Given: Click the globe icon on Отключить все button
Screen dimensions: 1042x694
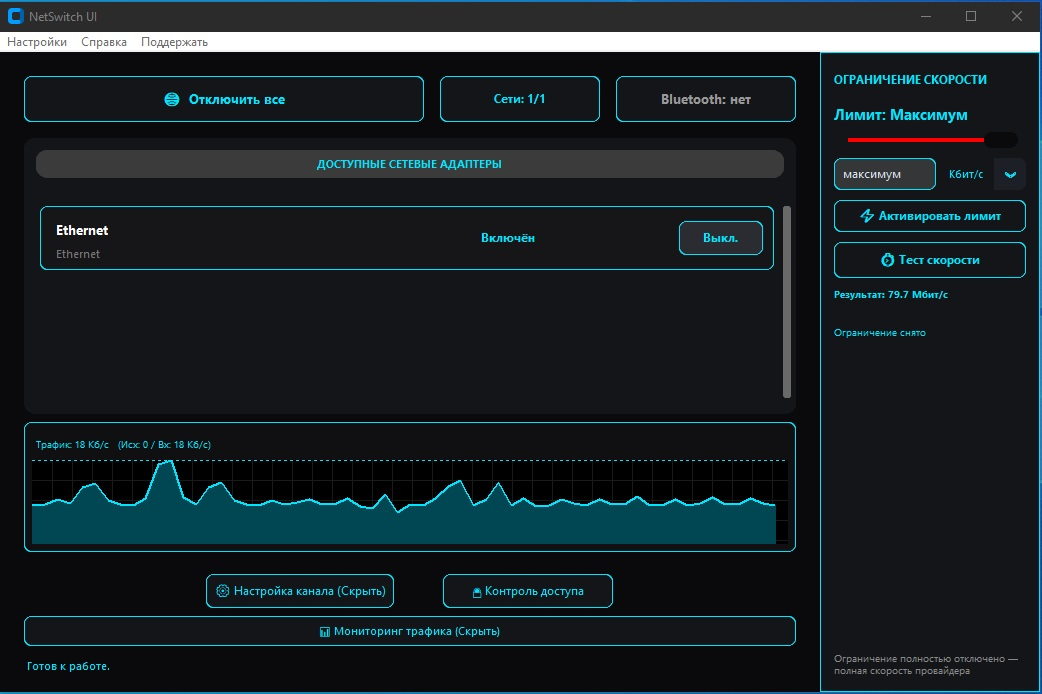Looking at the screenshot, I should click(171, 99).
